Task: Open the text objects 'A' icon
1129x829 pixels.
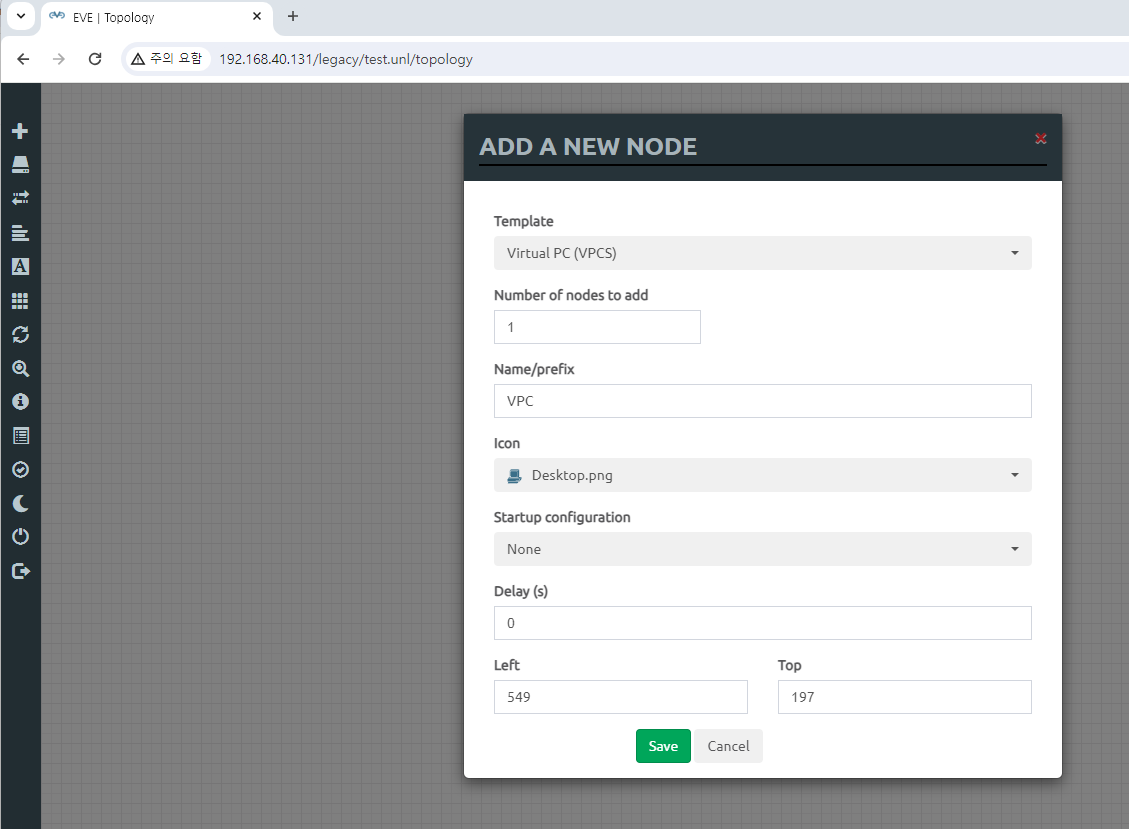Action: 20,266
